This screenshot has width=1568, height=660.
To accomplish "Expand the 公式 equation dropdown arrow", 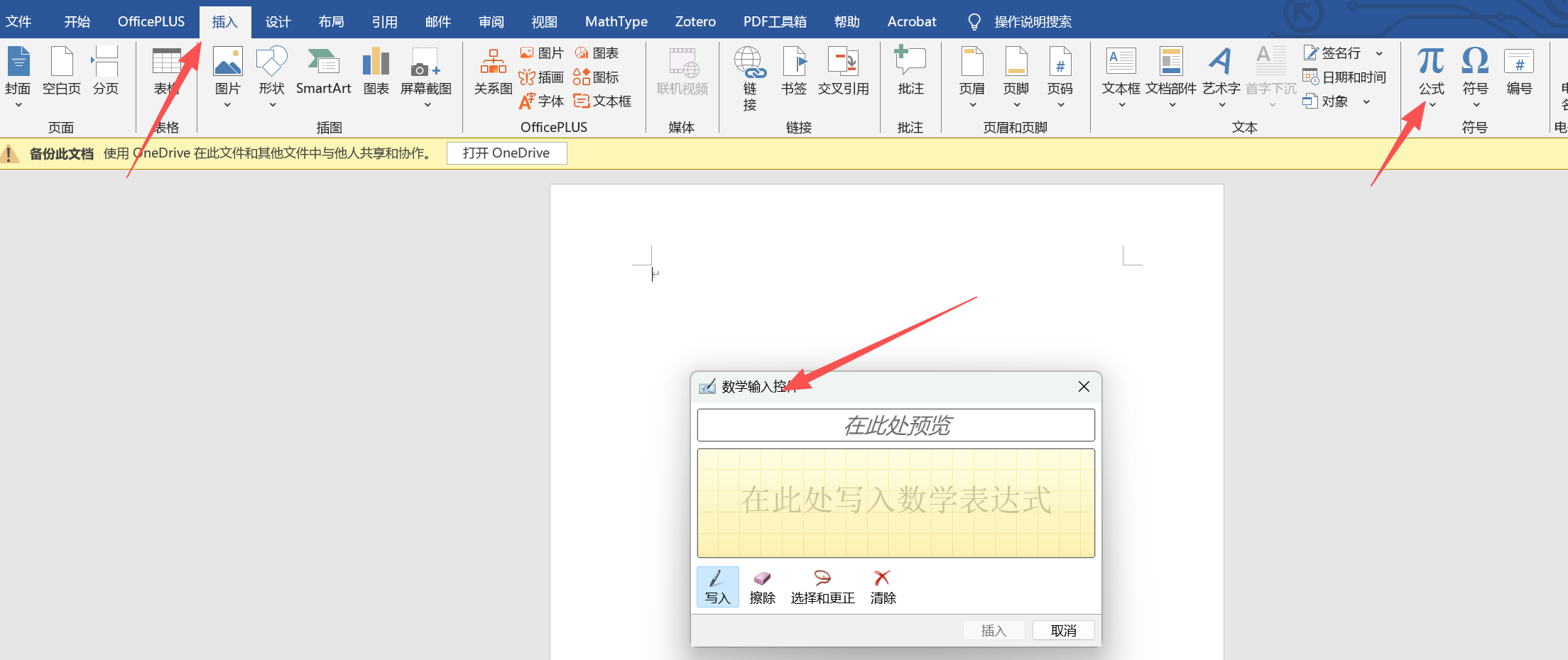I will point(1432,105).
